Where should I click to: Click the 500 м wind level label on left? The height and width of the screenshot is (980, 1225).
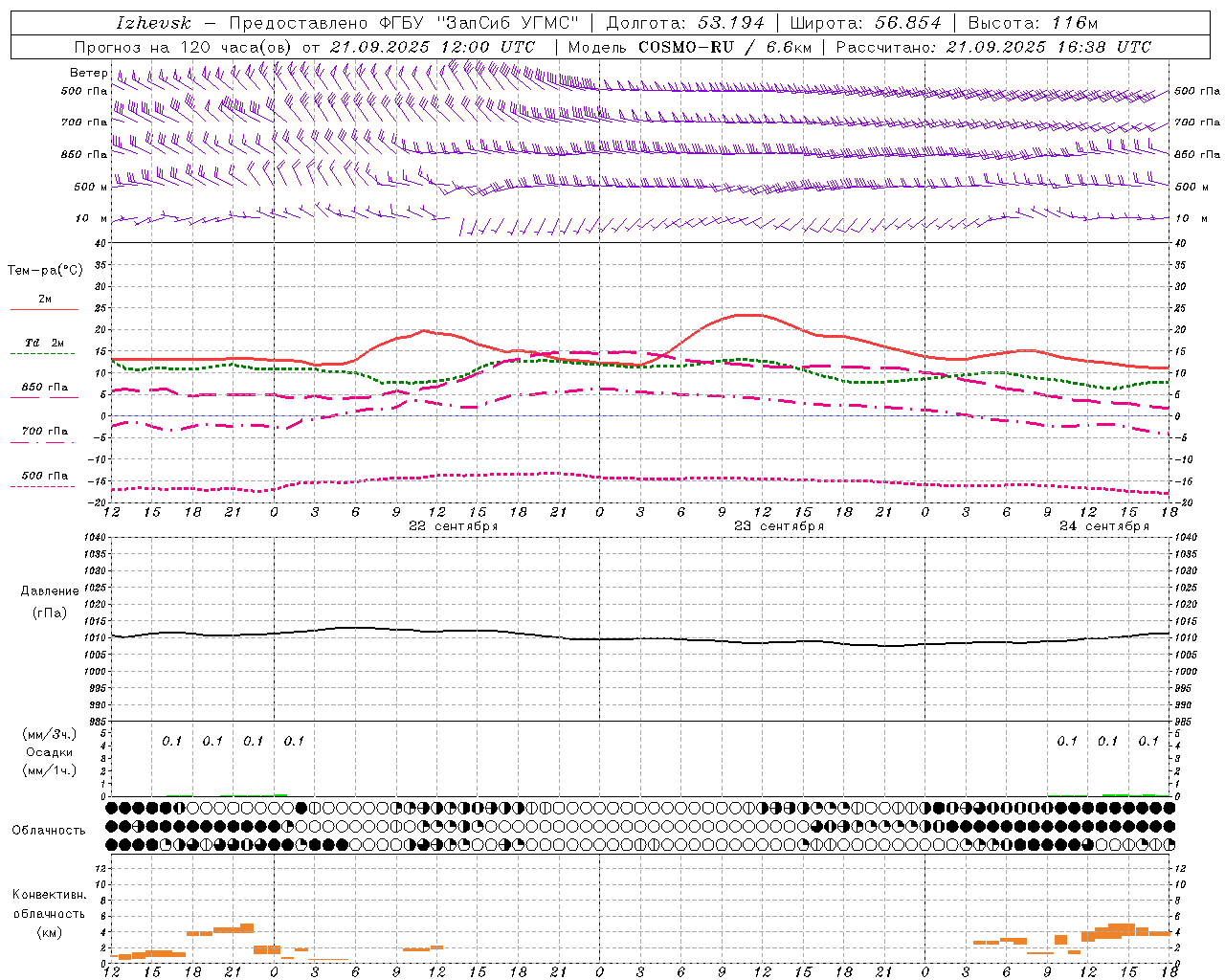[91, 187]
